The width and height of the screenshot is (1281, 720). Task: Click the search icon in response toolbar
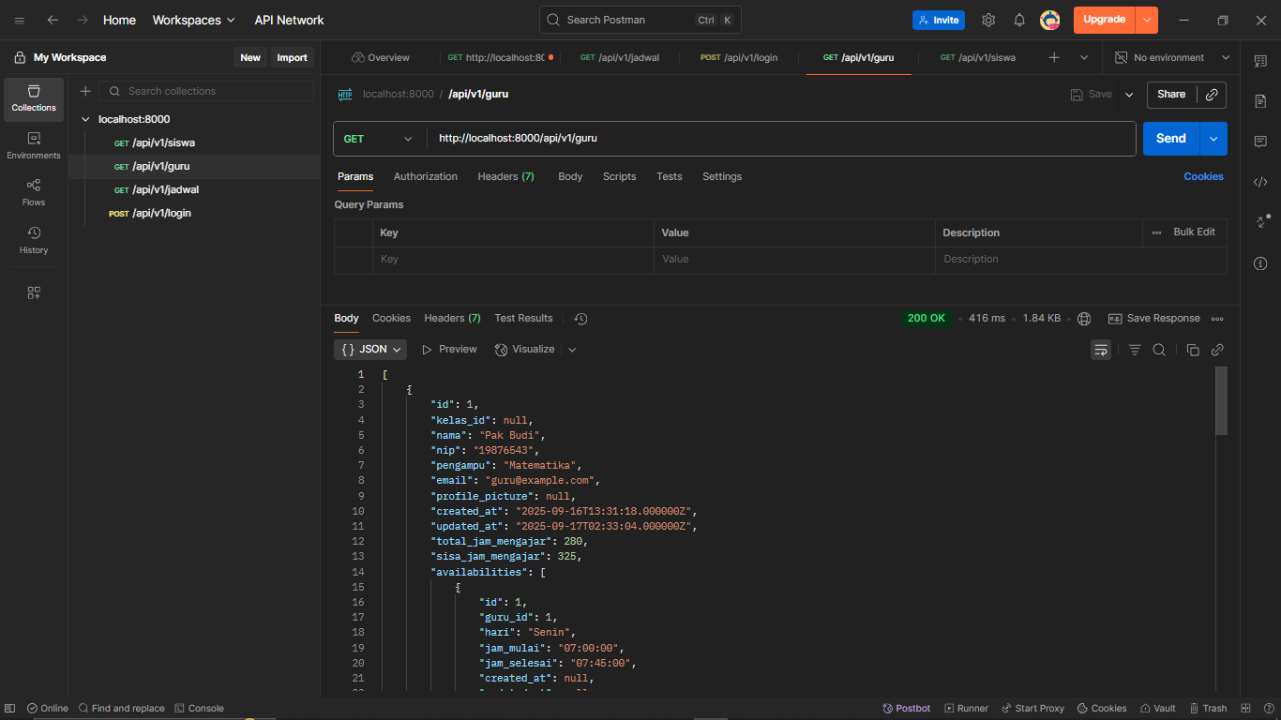click(1159, 350)
